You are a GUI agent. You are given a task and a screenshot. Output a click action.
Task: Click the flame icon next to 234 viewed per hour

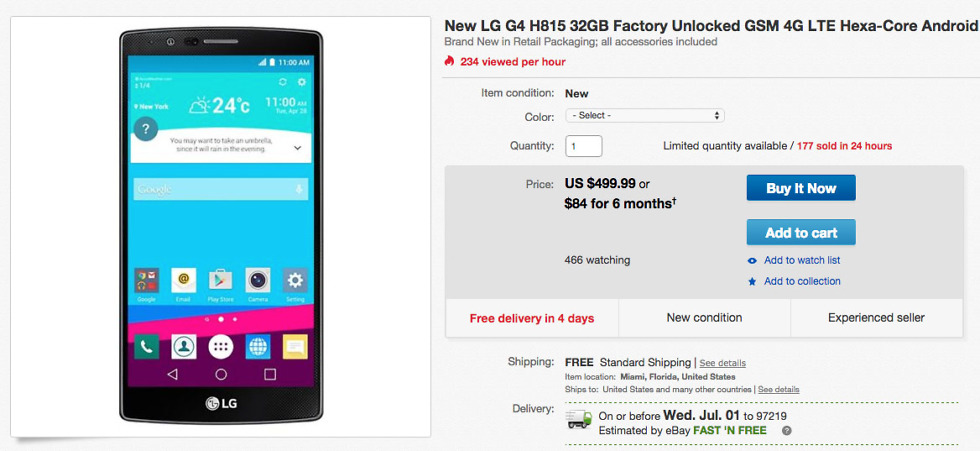pos(449,61)
